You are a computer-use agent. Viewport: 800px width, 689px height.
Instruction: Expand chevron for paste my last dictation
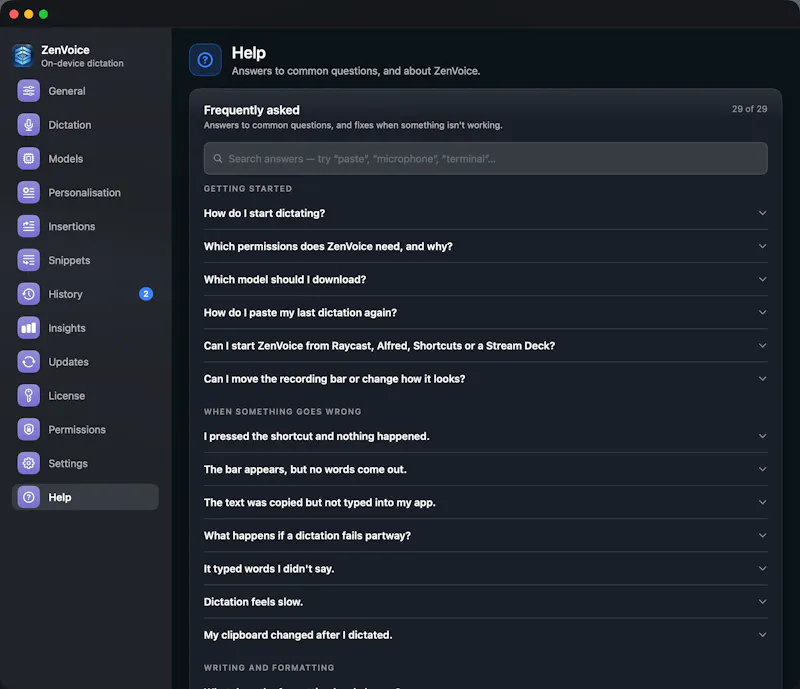(x=762, y=312)
